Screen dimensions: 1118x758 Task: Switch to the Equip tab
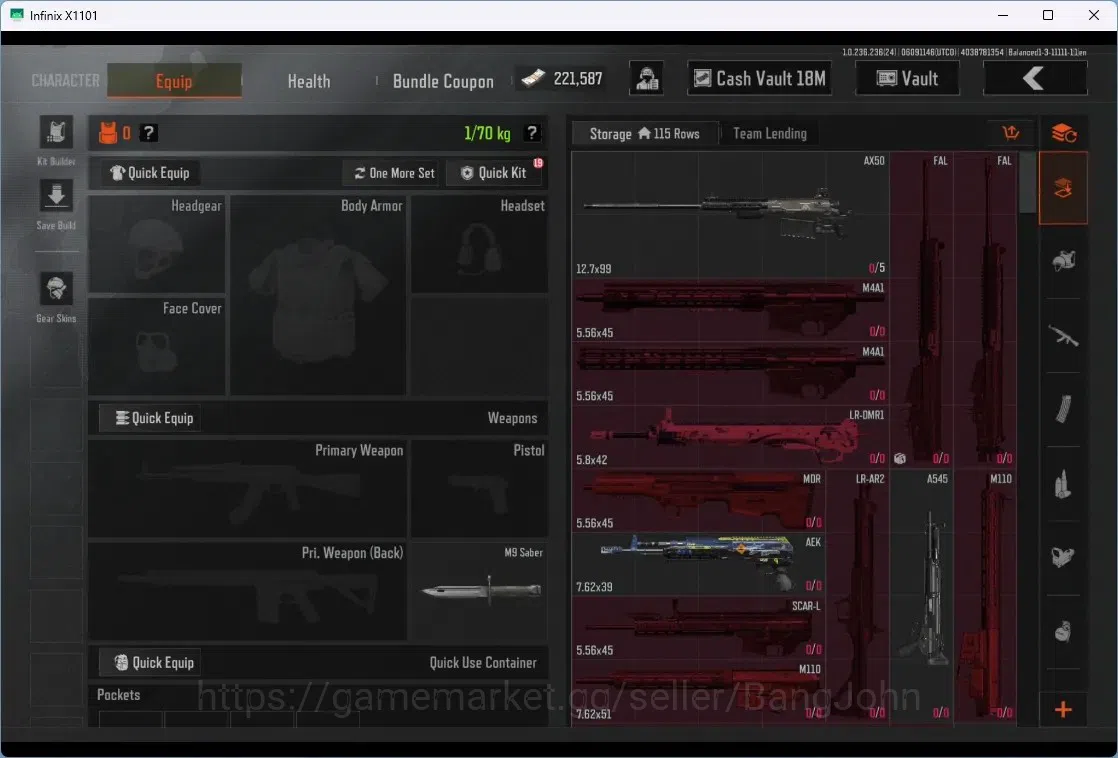click(174, 81)
